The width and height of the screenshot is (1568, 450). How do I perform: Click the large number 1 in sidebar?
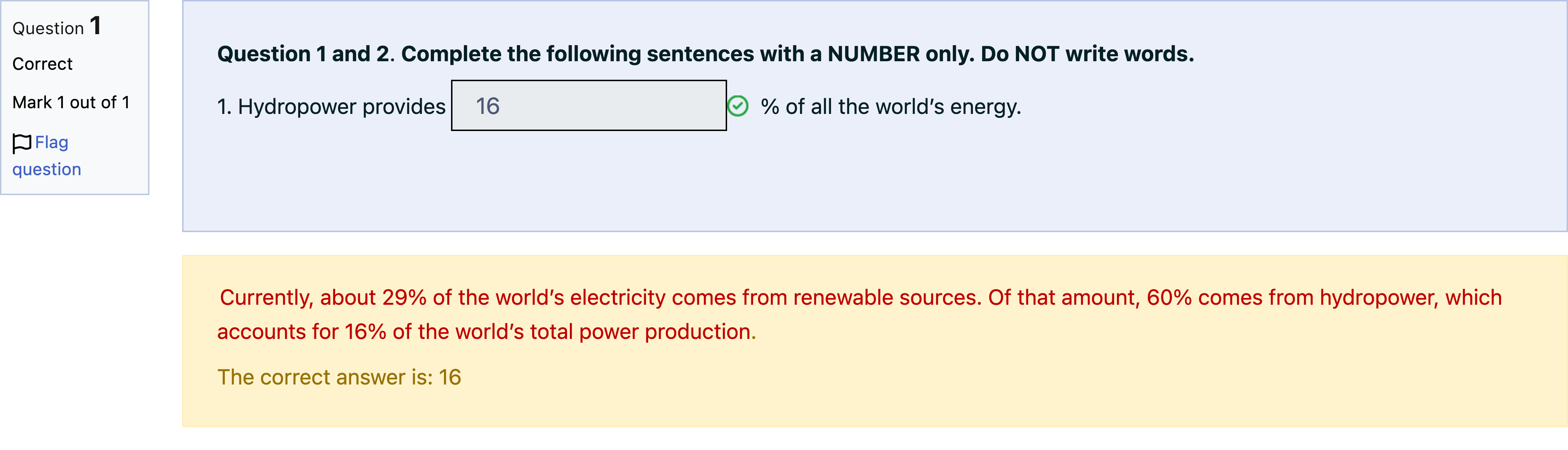[96, 26]
